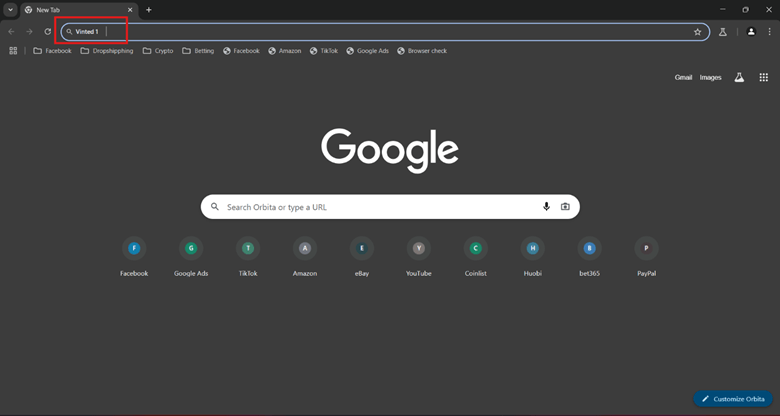Open the Betting bookmarks folder
The height and width of the screenshot is (416, 780).
pos(198,51)
